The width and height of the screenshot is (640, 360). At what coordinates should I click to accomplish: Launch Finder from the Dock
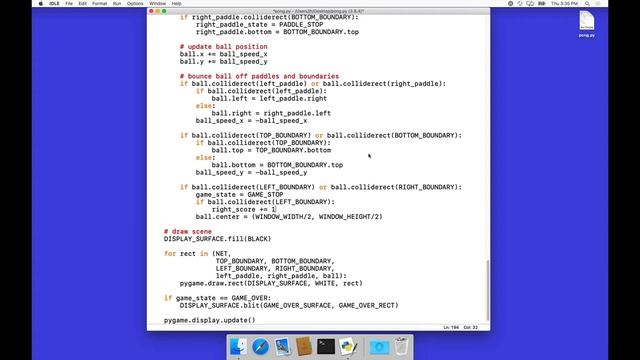pyautogui.click(x=238, y=347)
